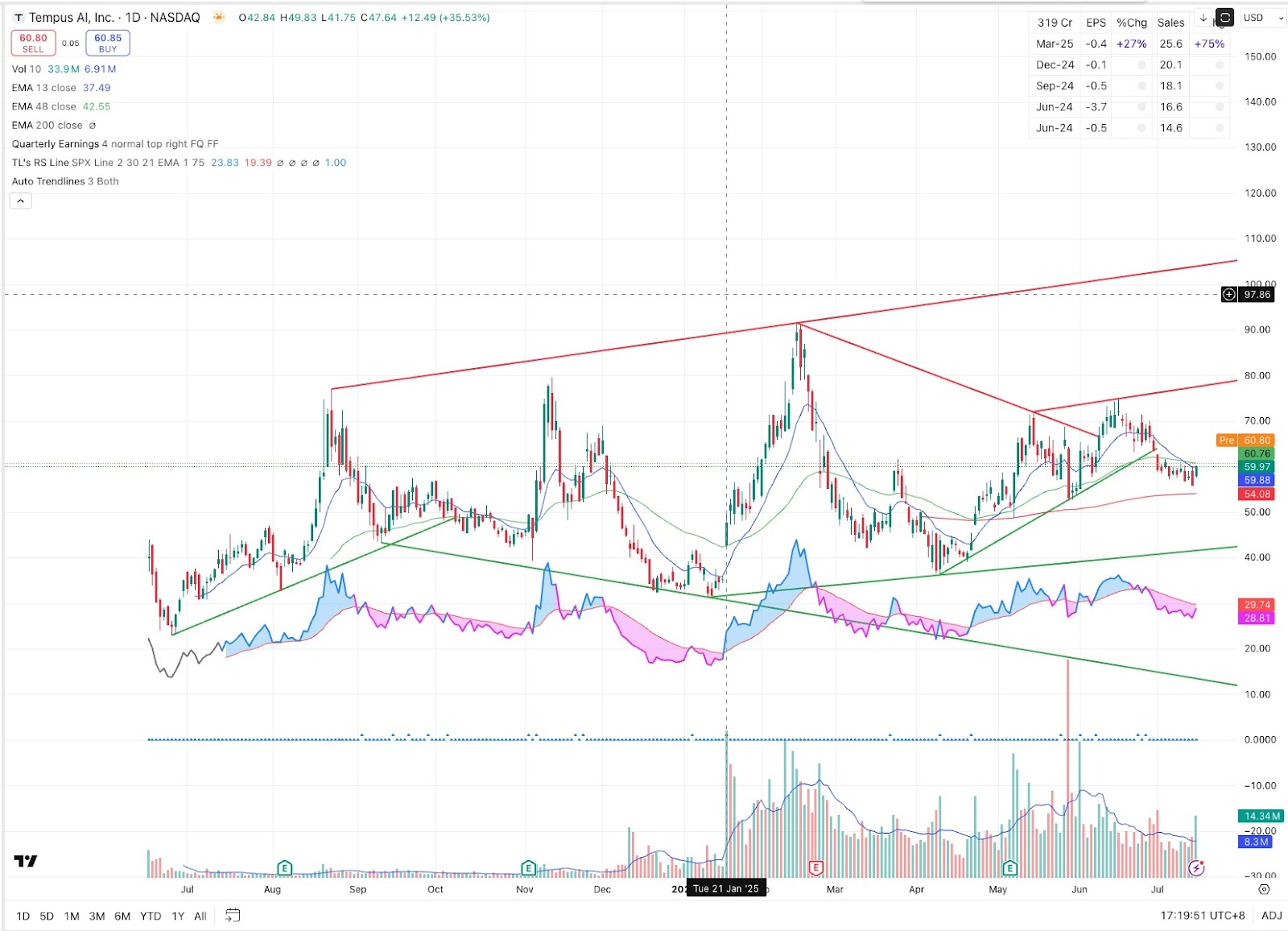Click the Sep-24 row in earnings table
The image size is (1288, 931).
[x=1129, y=85]
